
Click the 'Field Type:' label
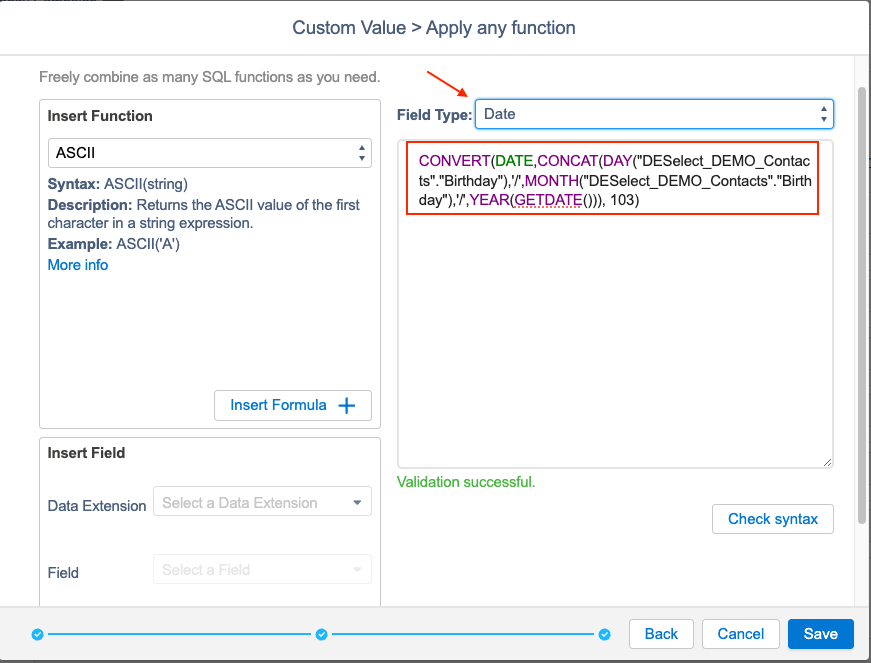434,115
